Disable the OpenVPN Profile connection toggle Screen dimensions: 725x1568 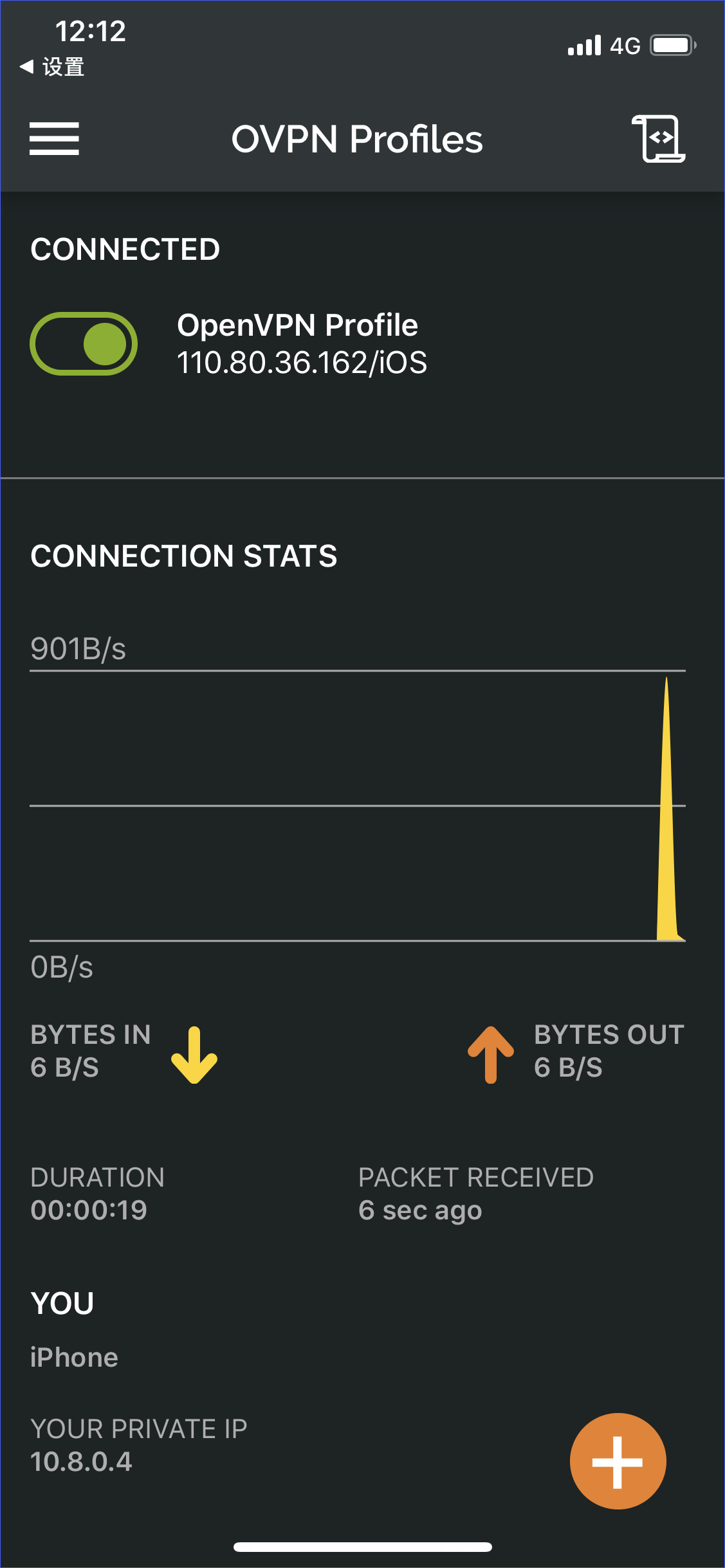click(84, 343)
